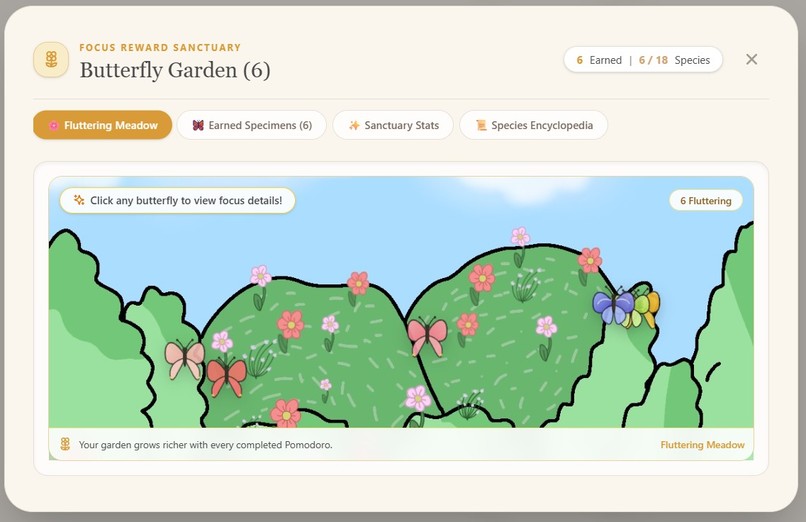
Task: Click the blue butterfly in the meadow
Action: [x=612, y=306]
